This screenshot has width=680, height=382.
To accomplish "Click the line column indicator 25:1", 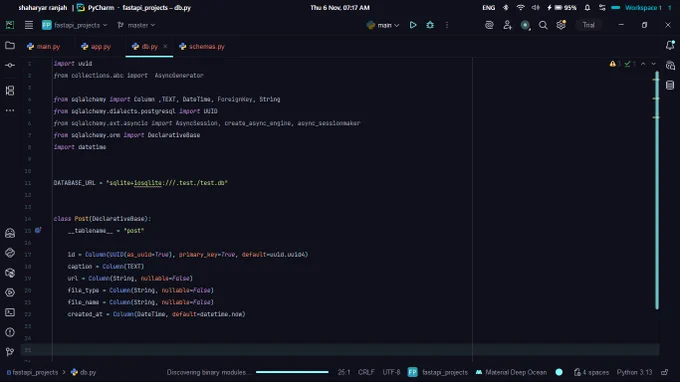I will click(x=344, y=372).
